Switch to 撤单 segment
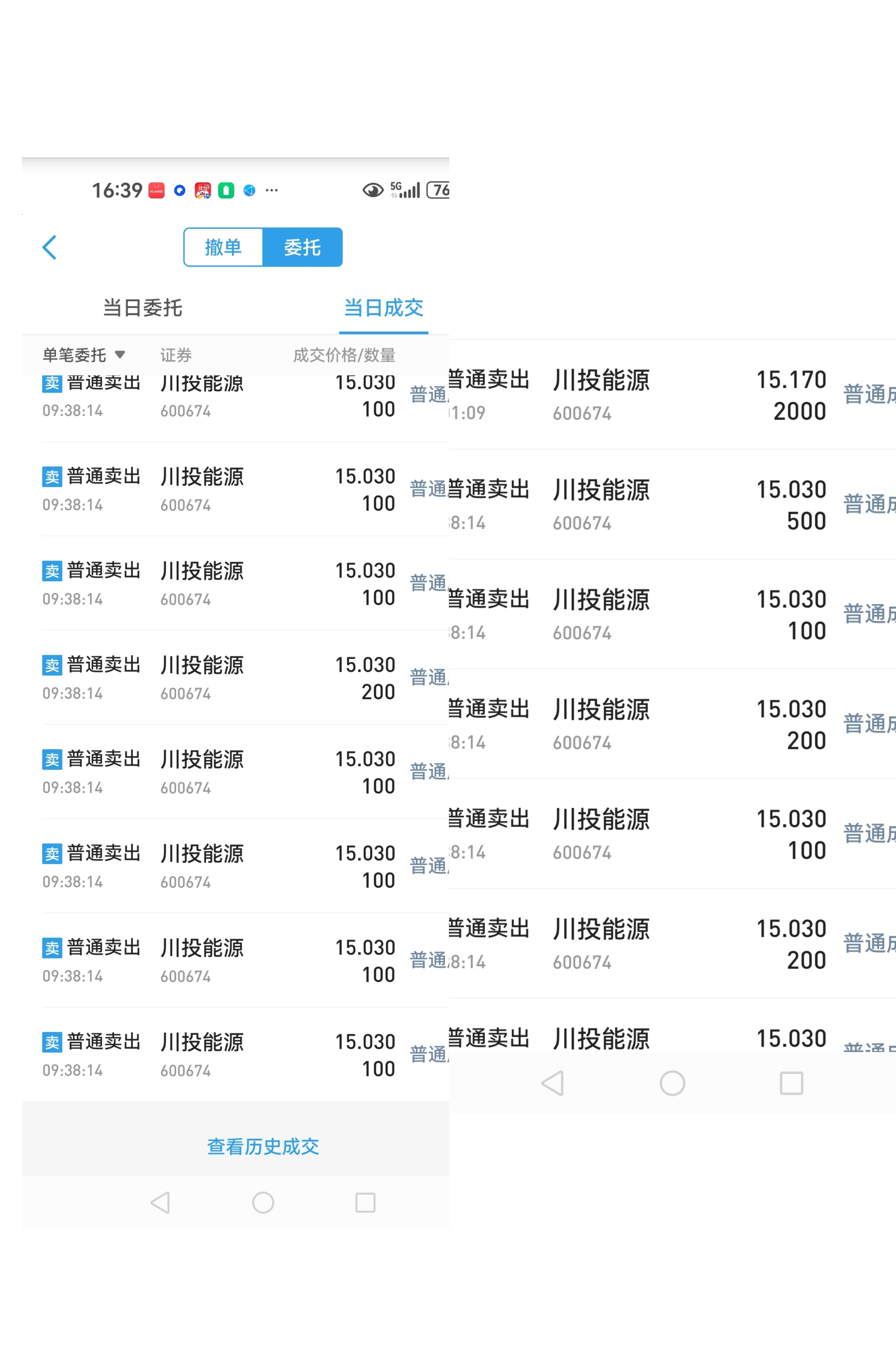896x1345 pixels. pos(224,248)
